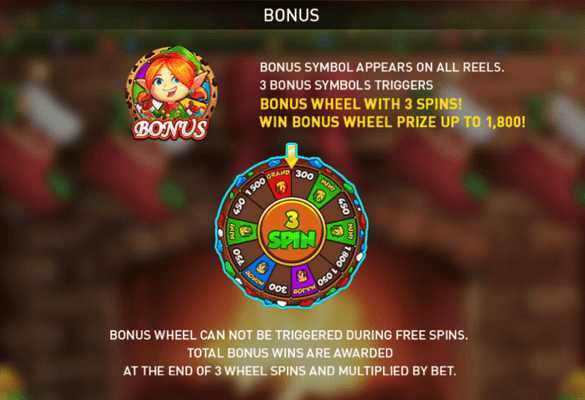Select the purple MAJOR jackpot wedge
This screenshot has height=400, width=585.
[x=303, y=279]
